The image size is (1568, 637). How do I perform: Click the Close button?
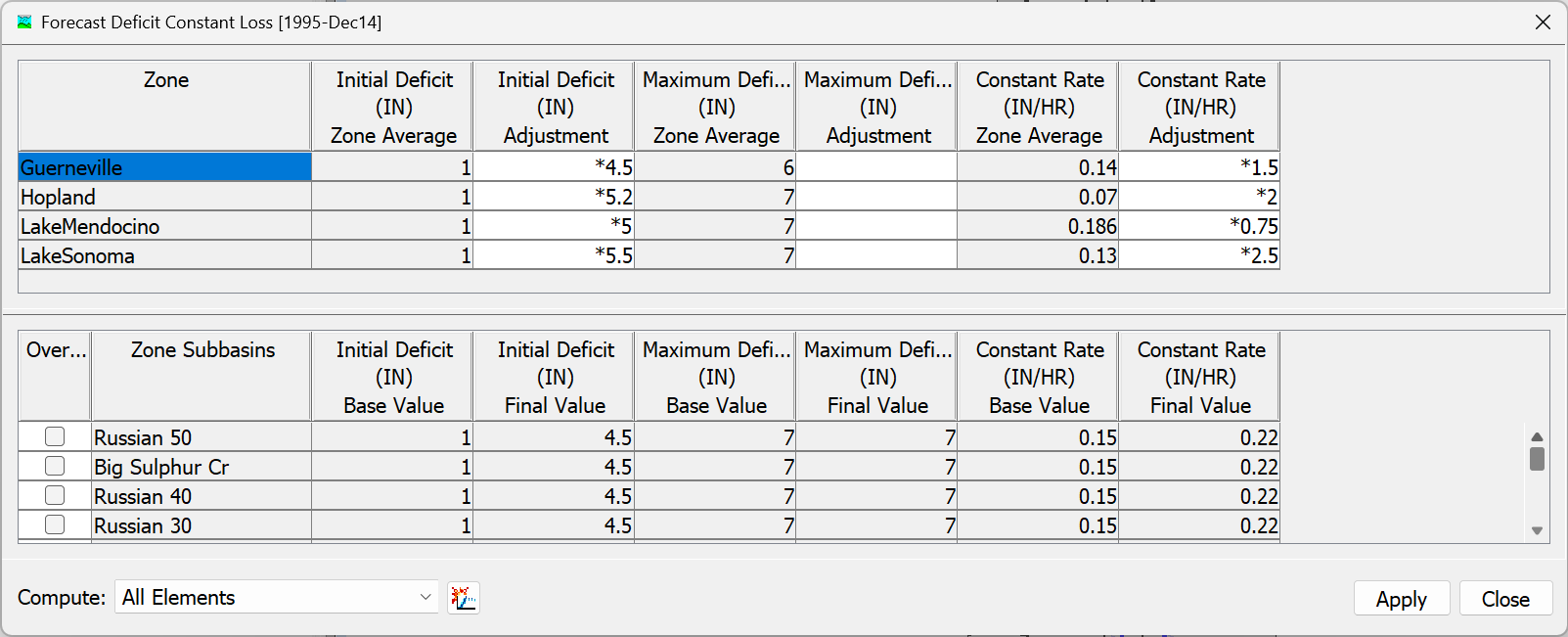tap(1505, 599)
